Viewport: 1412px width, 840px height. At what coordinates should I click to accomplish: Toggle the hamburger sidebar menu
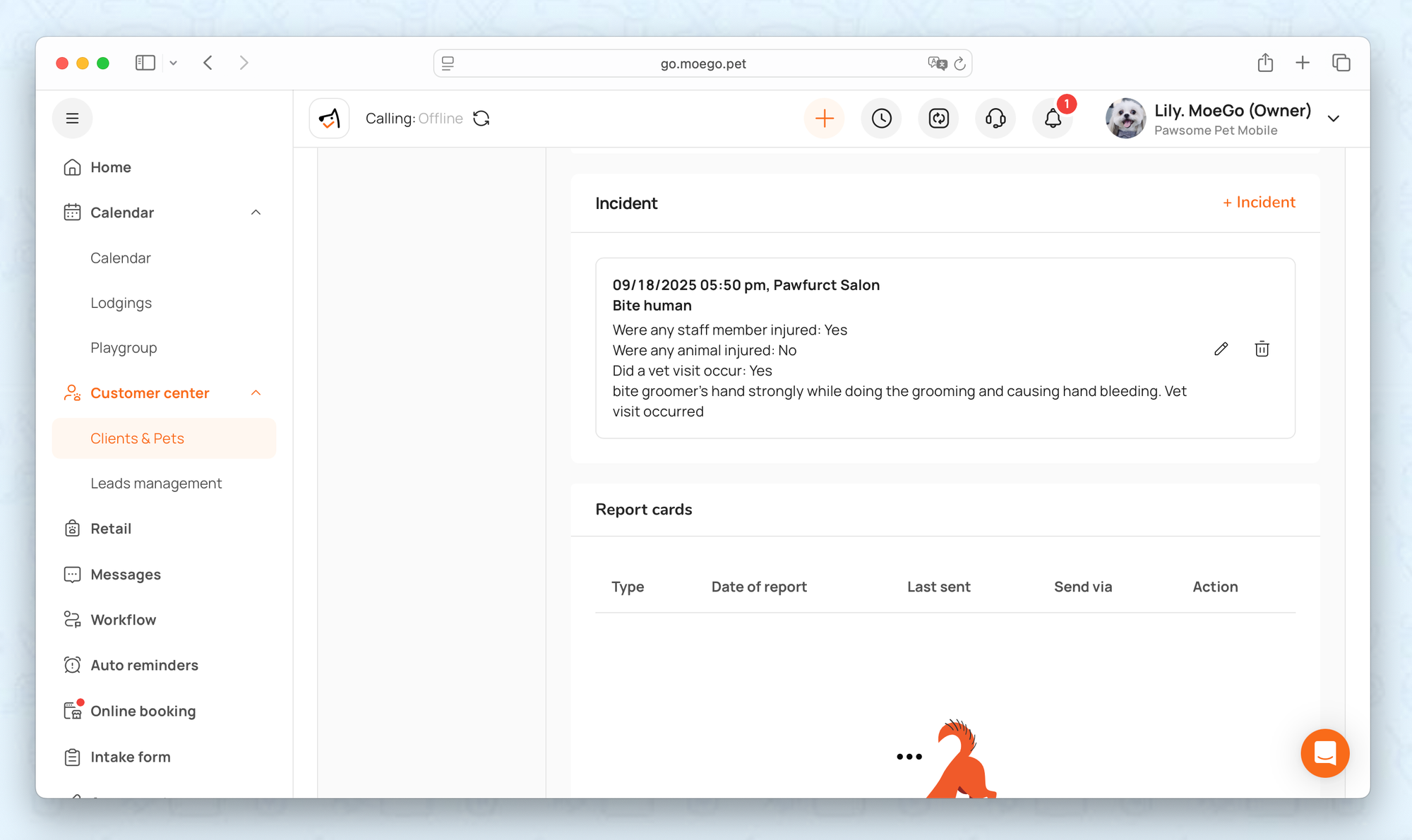[x=72, y=119]
